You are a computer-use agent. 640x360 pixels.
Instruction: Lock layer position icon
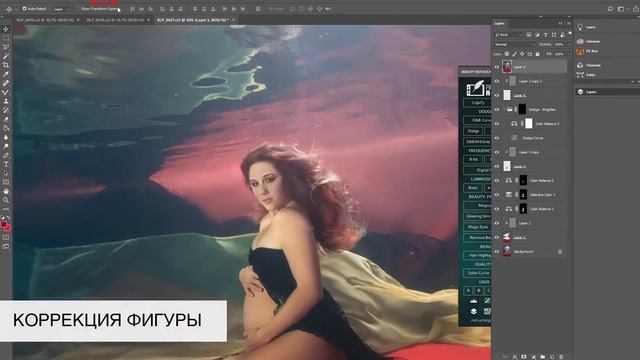pyautogui.click(x=522, y=54)
